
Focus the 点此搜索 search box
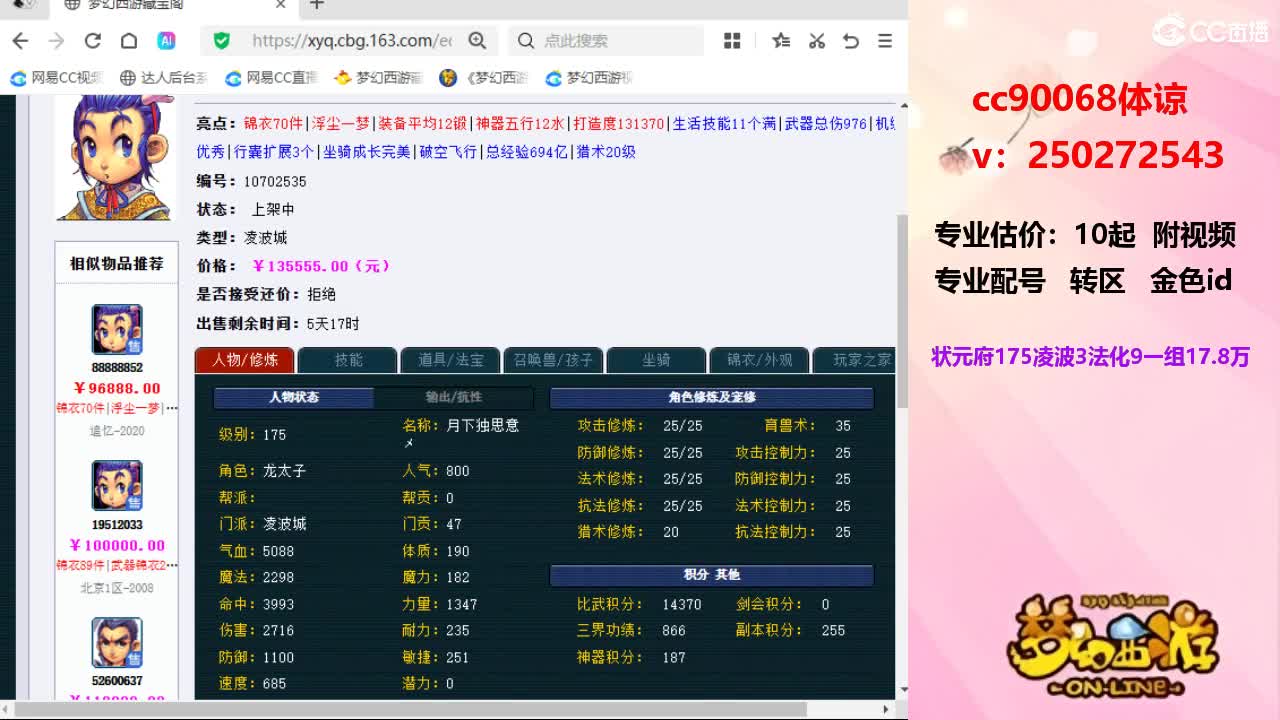pyautogui.click(x=605, y=41)
